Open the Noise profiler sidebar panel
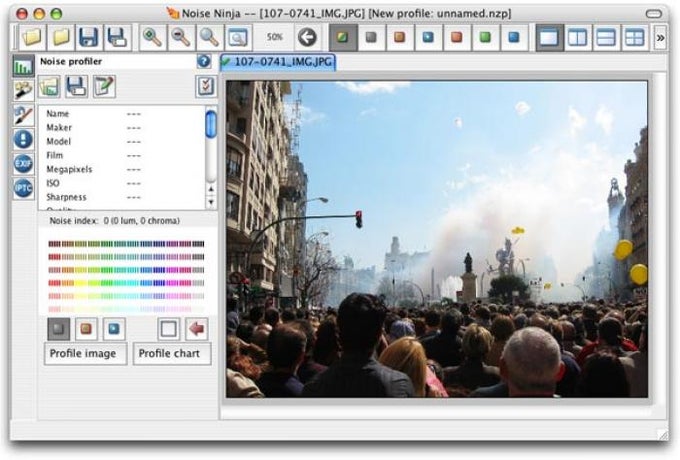Viewport: 680px width, 460px height. click(23, 66)
